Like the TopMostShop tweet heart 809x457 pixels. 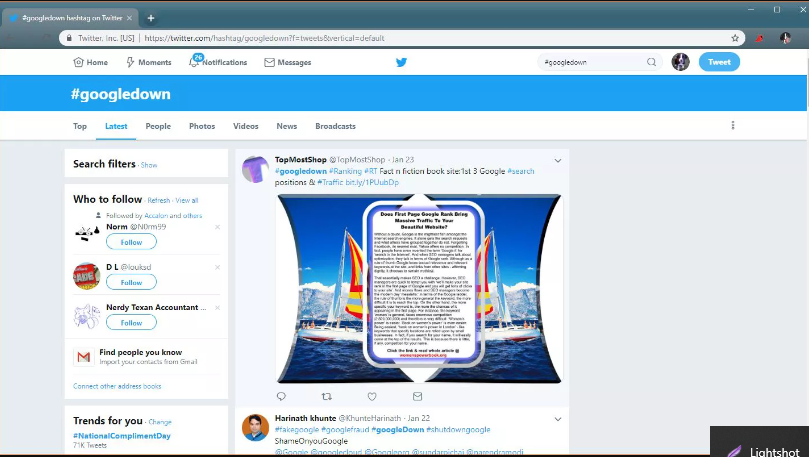click(x=372, y=396)
